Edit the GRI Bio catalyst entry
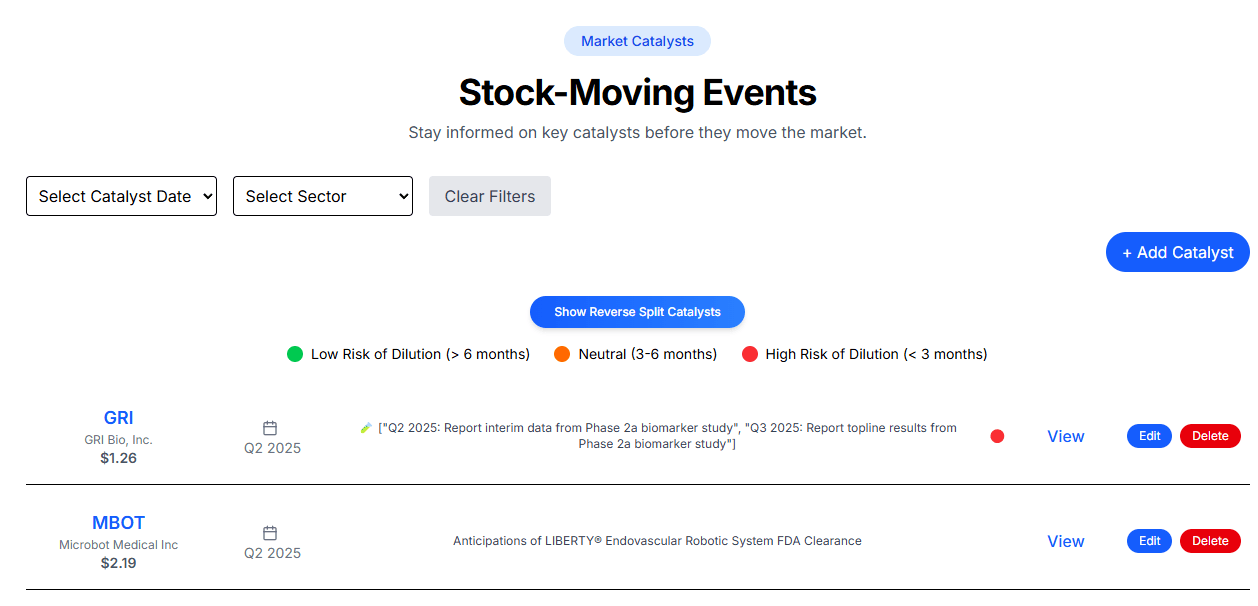 click(x=1149, y=436)
